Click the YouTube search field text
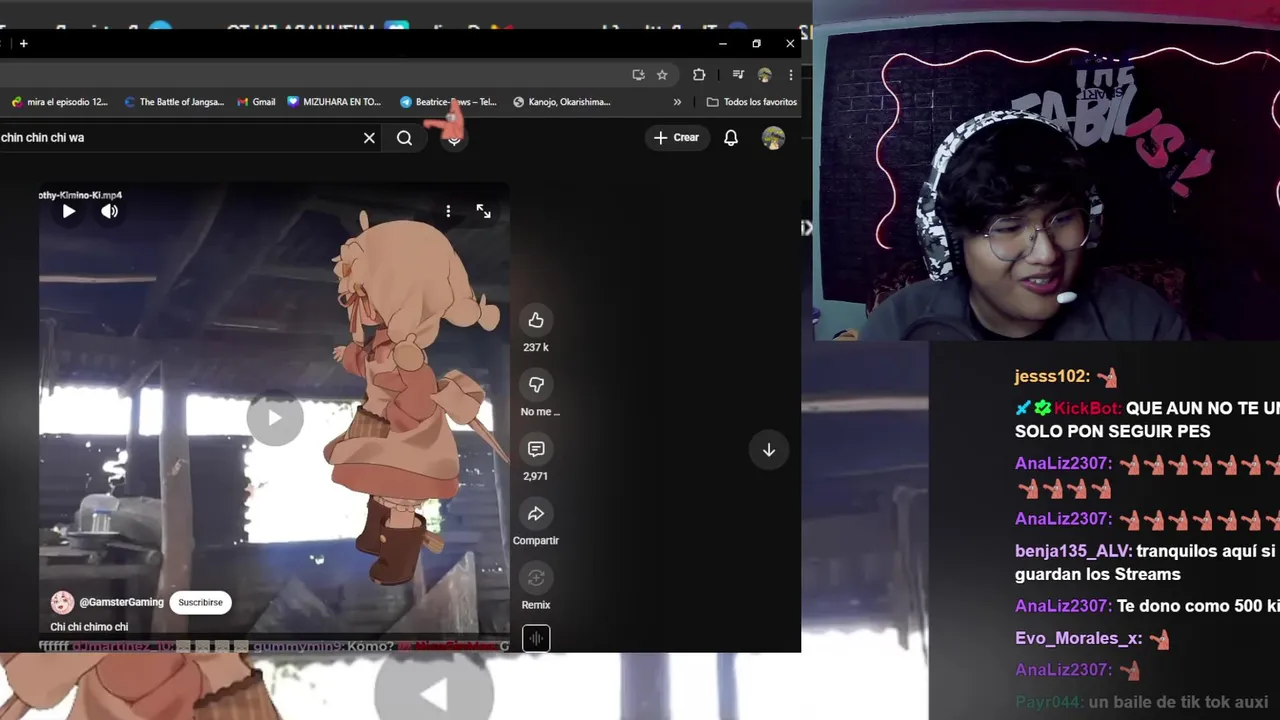Screen dimensions: 1280x720 pos(42,138)
